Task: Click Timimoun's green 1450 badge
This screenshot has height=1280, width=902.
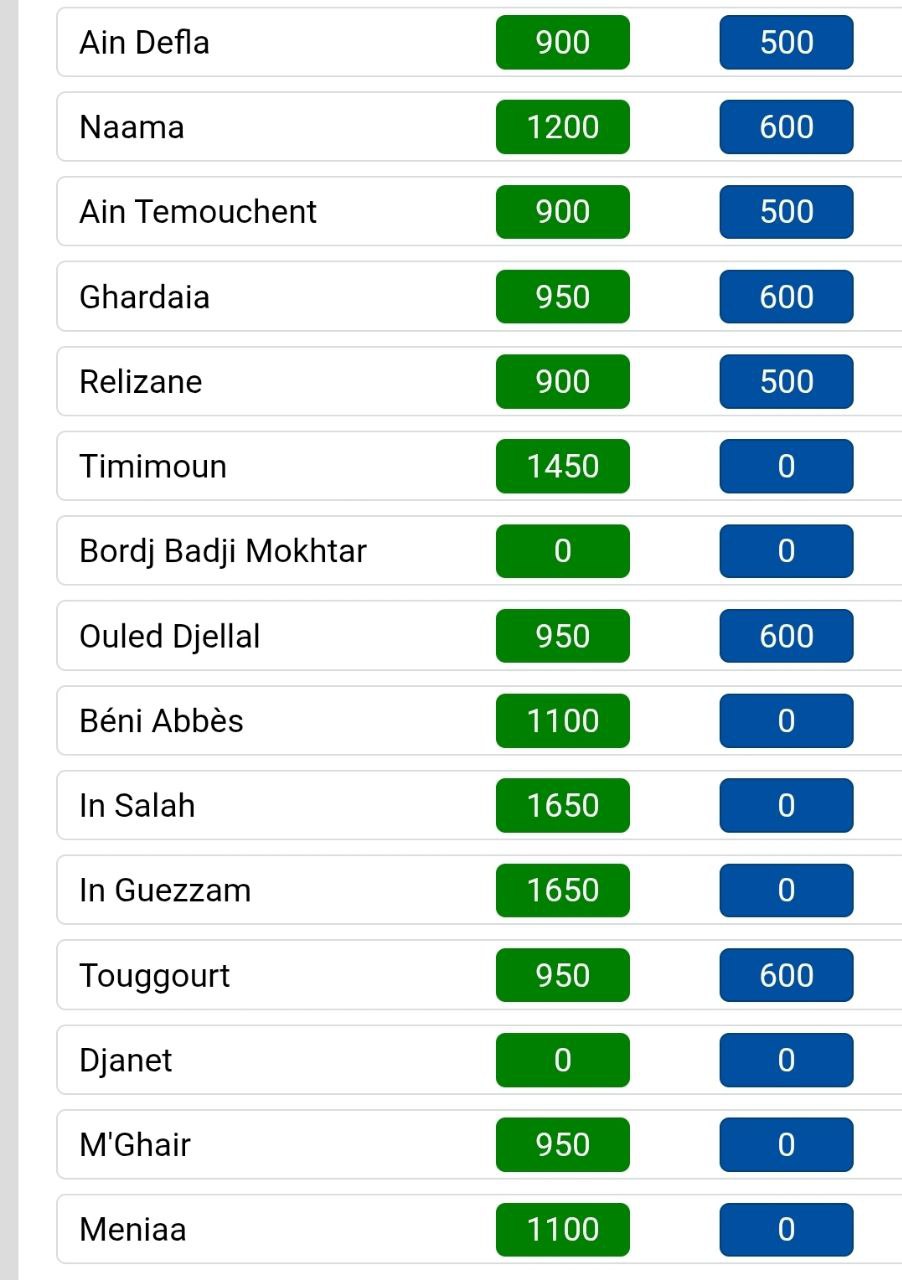Action: pos(563,466)
